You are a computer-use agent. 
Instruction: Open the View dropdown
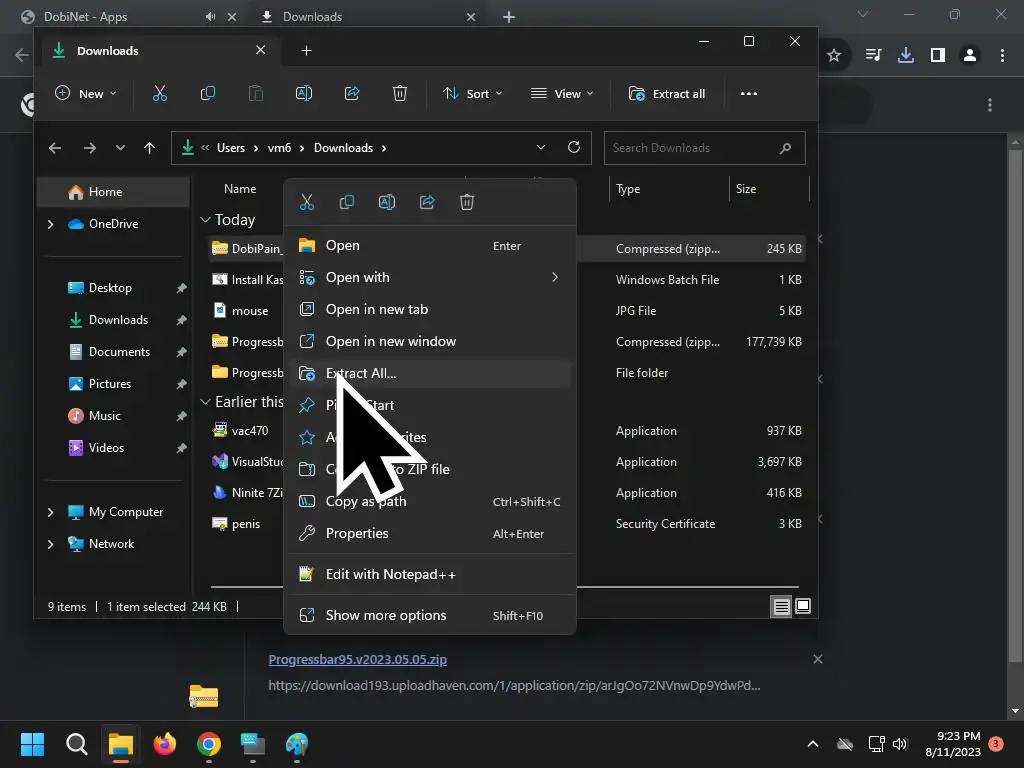click(562, 93)
